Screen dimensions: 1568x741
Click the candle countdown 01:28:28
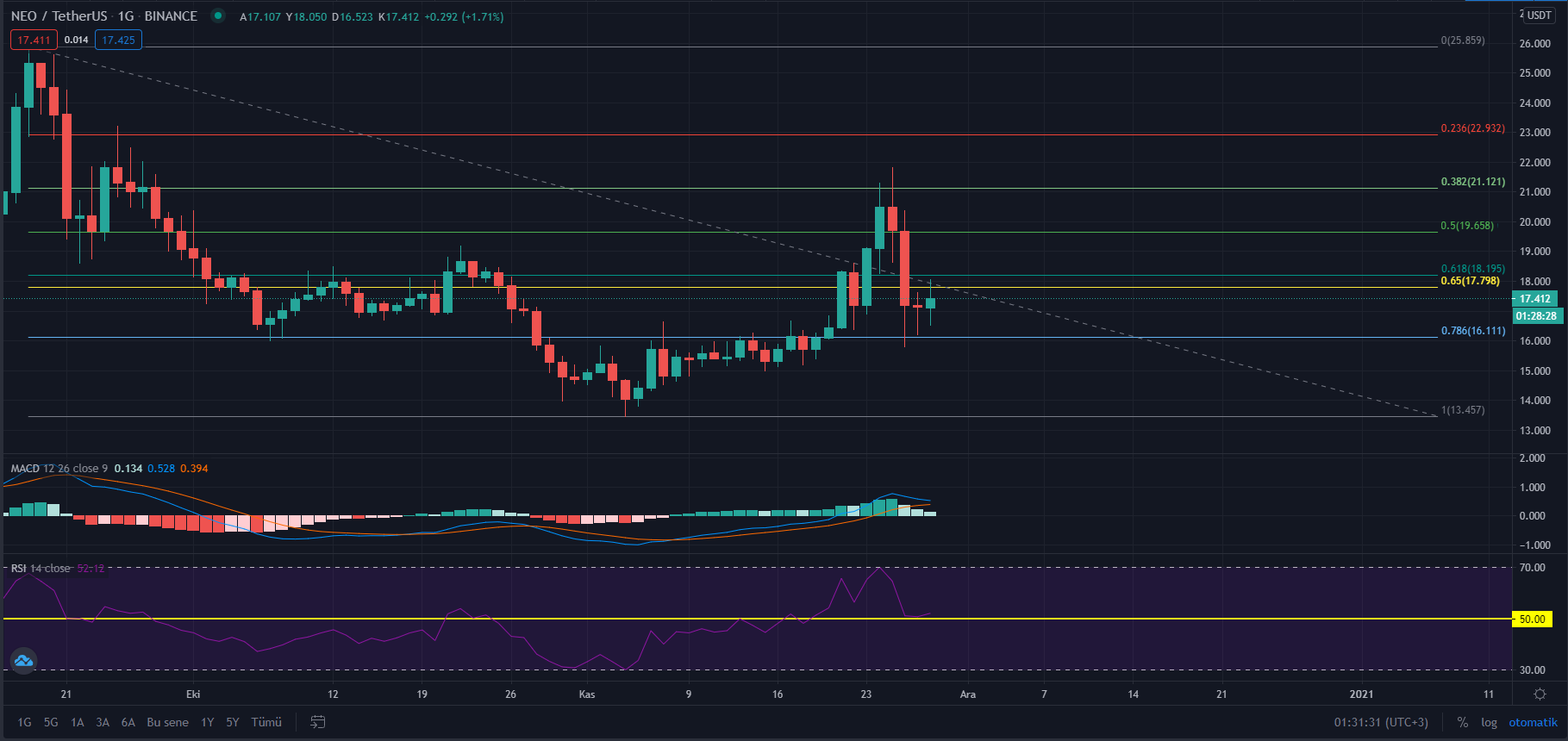coord(1535,316)
